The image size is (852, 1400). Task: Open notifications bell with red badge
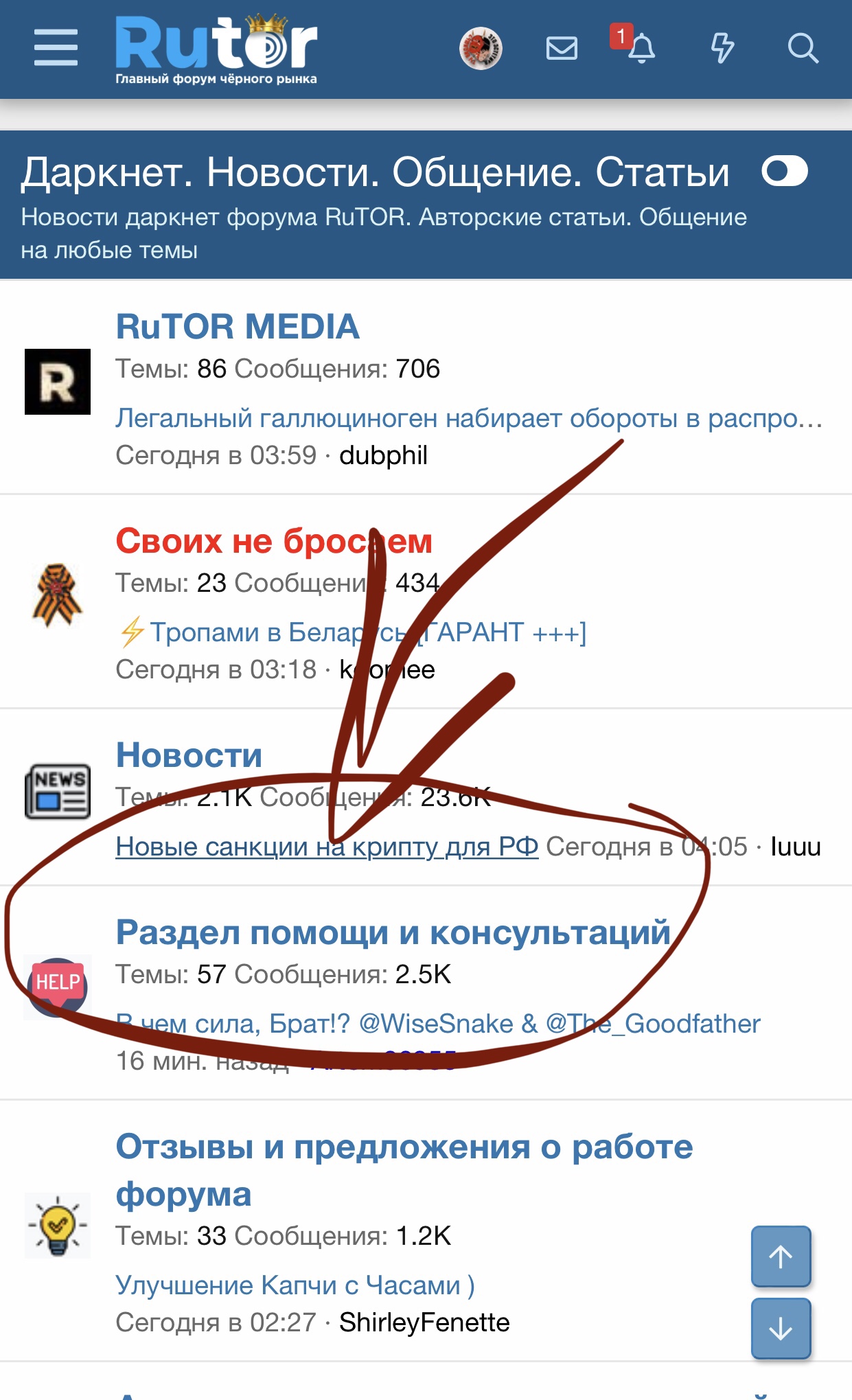[x=641, y=48]
